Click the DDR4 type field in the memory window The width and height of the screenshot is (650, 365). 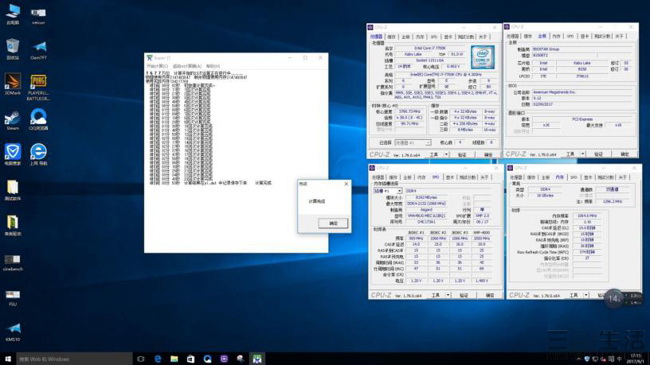point(545,189)
